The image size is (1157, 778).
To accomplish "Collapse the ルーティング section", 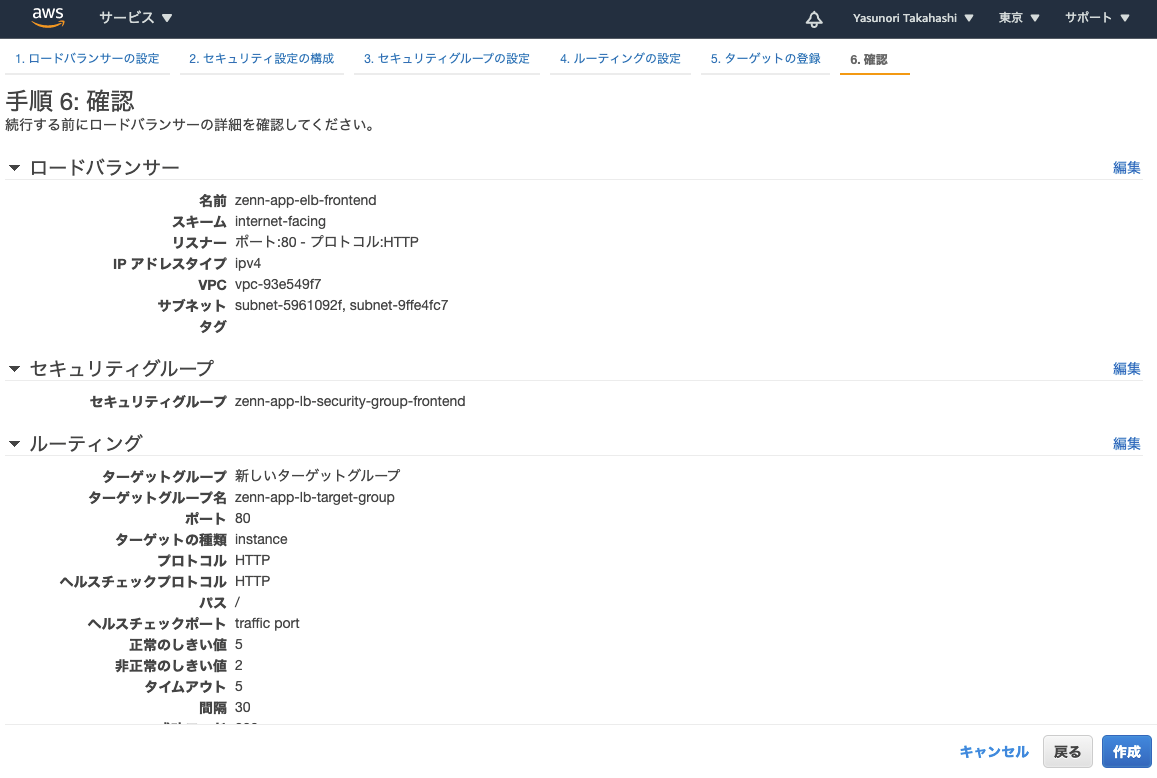I will tap(14, 443).
